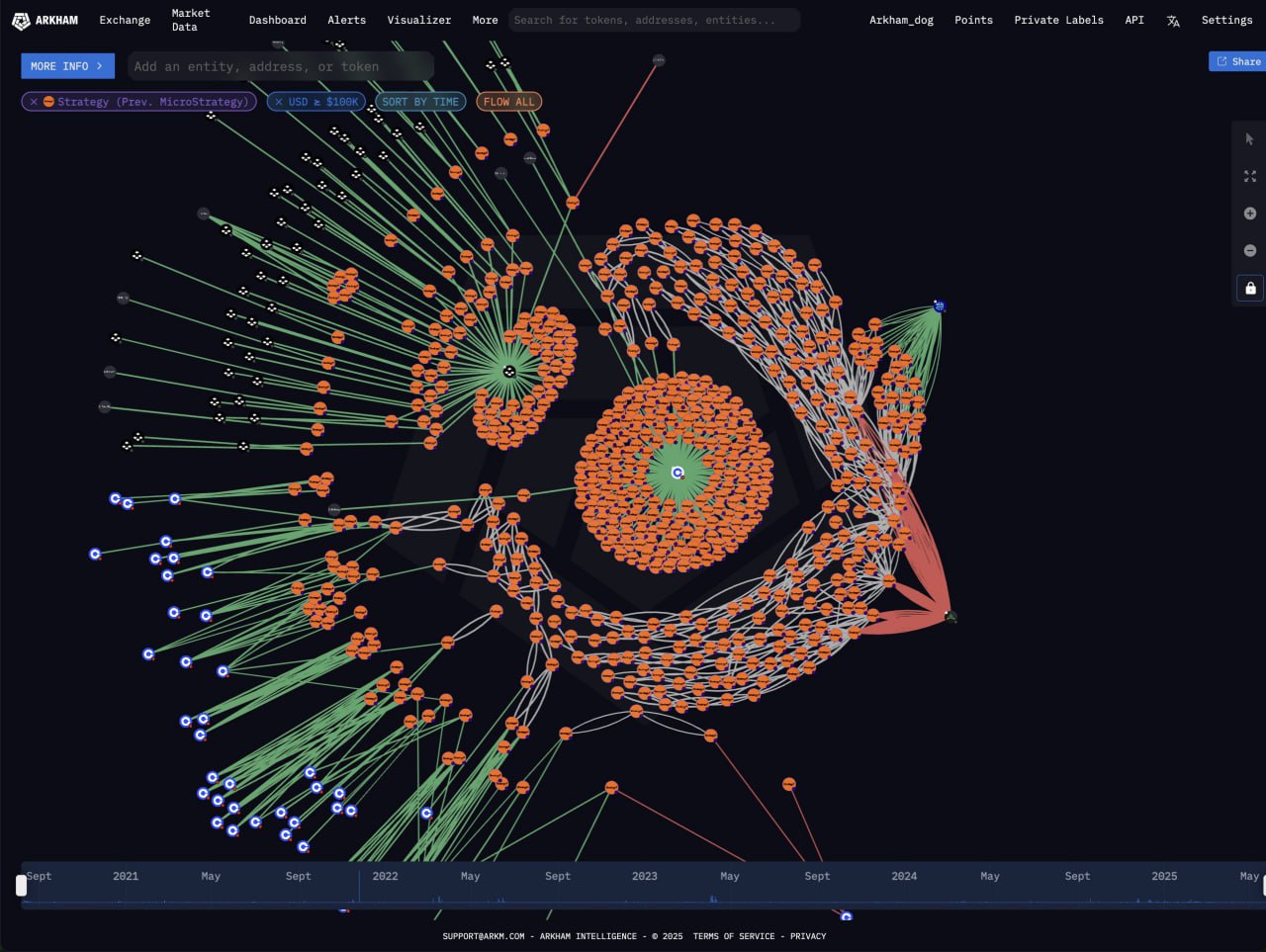
Task: Toggle the FLOW ALL chip
Action: point(508,102)
